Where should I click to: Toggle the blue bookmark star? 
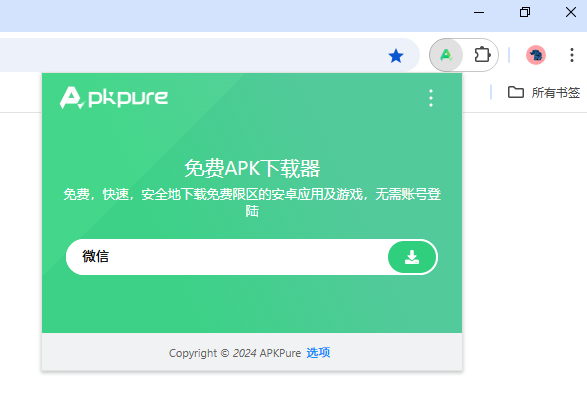396,56
